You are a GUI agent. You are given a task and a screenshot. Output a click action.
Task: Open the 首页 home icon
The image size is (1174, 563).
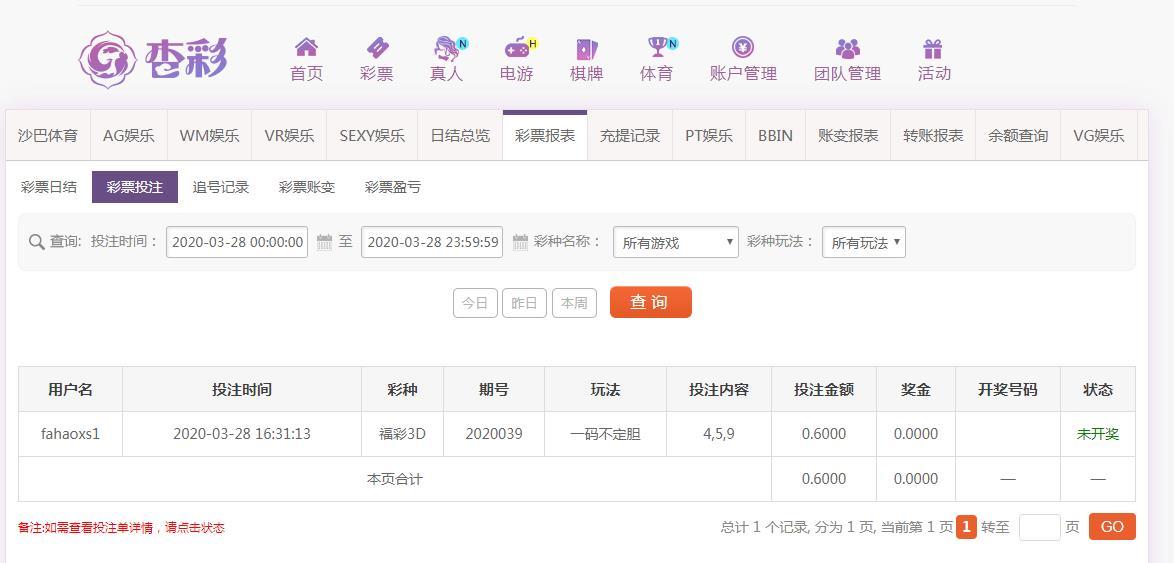pos(306,47)
